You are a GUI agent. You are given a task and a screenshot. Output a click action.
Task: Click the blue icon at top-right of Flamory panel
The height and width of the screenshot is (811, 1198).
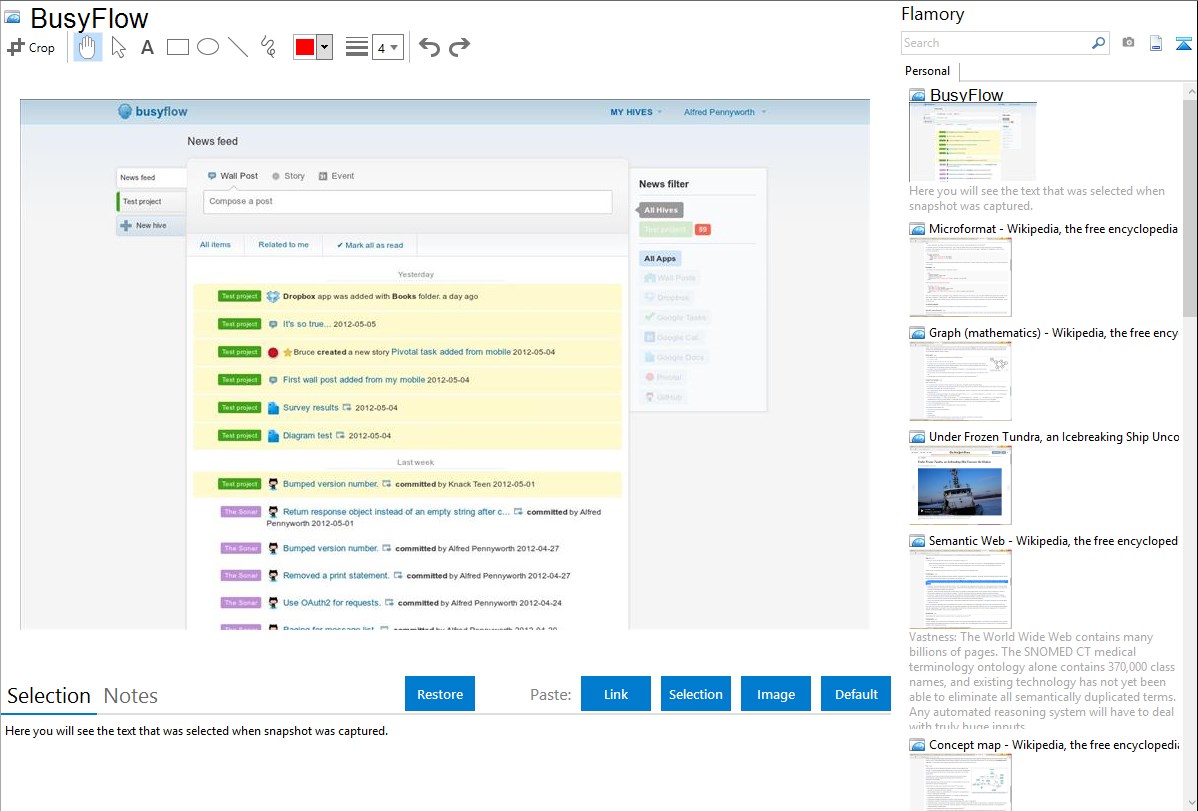(1183, 43)
